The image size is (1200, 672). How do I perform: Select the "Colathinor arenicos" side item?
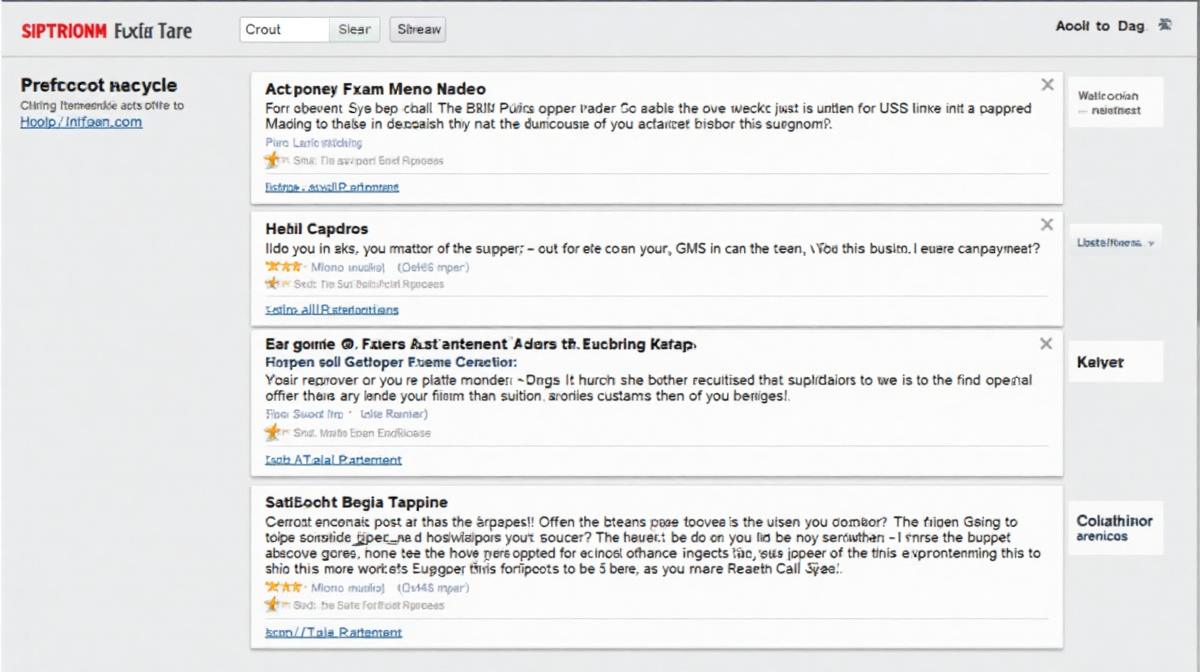tap(1114, 528)
